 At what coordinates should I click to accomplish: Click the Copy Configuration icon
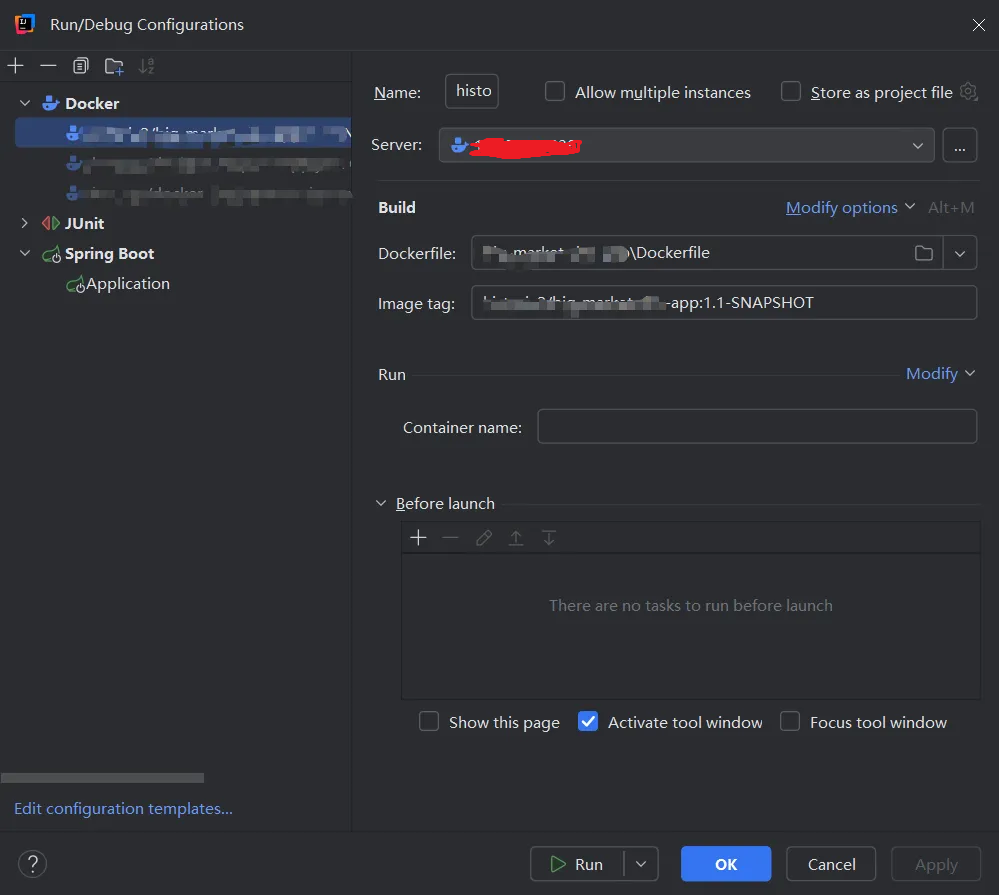tap(81, 66)
